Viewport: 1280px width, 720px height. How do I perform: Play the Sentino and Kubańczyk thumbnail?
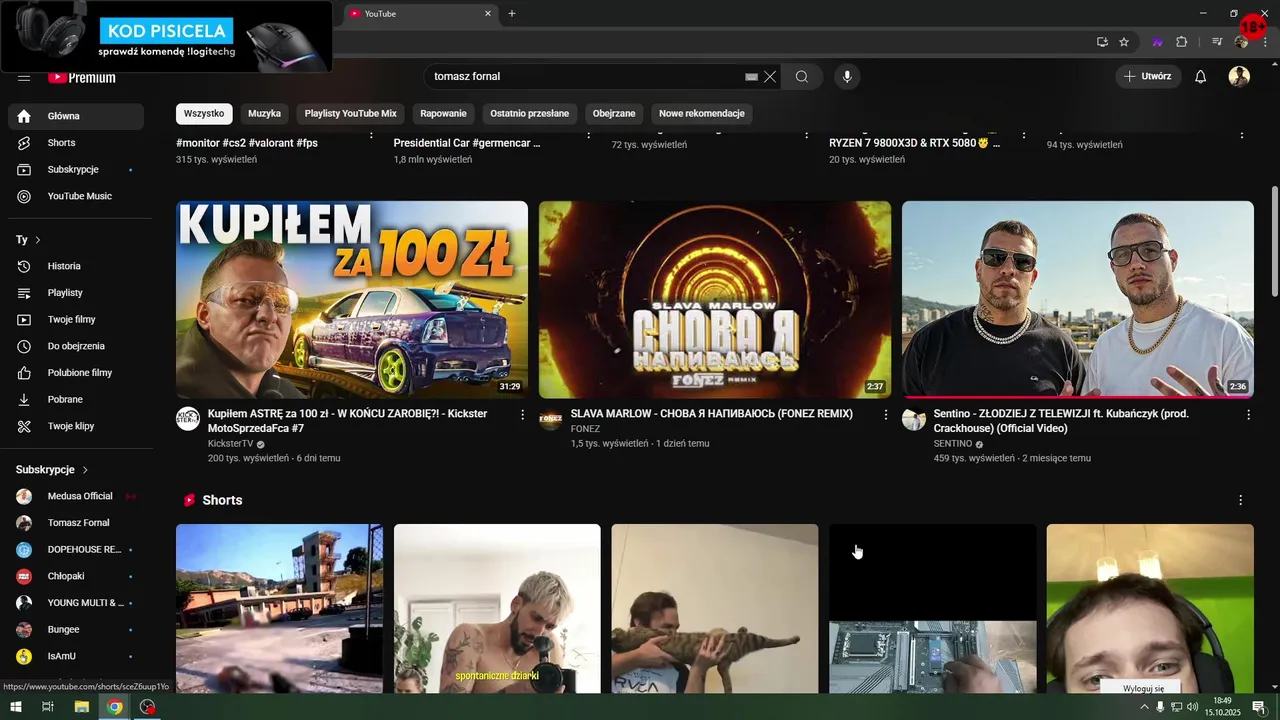coord(1078,300)
